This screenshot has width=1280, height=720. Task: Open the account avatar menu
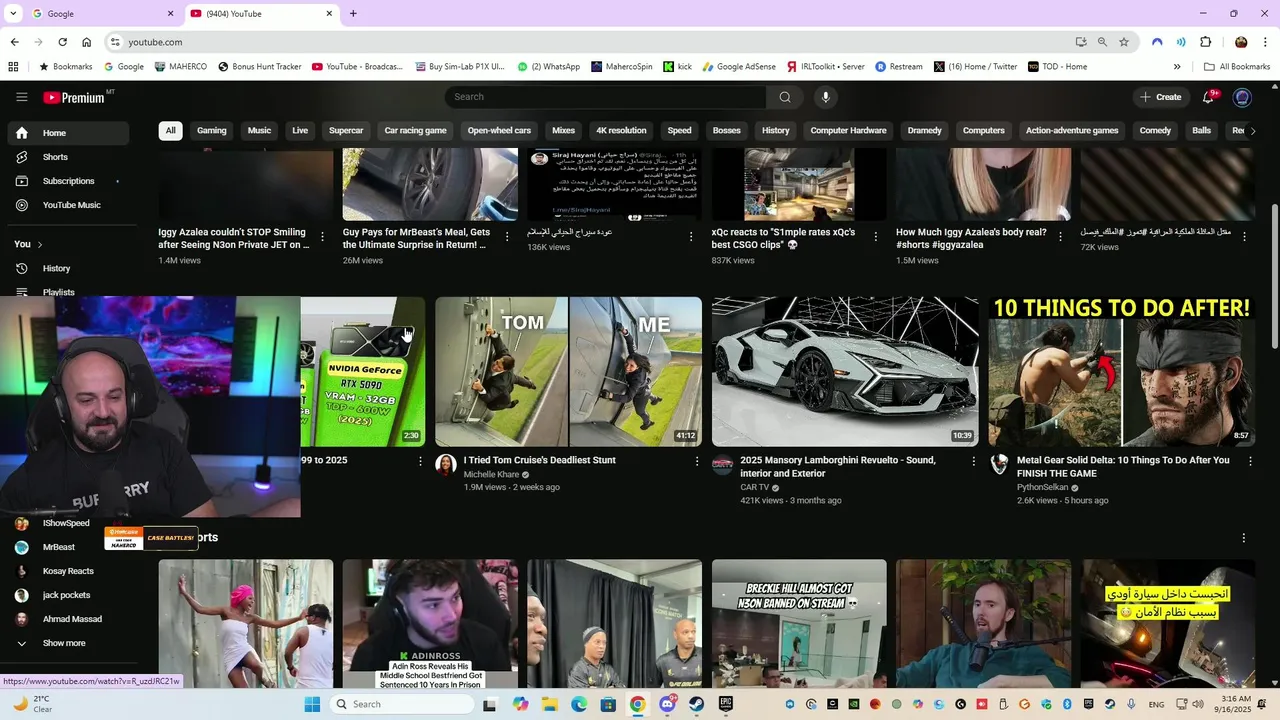coord(1242,97)
